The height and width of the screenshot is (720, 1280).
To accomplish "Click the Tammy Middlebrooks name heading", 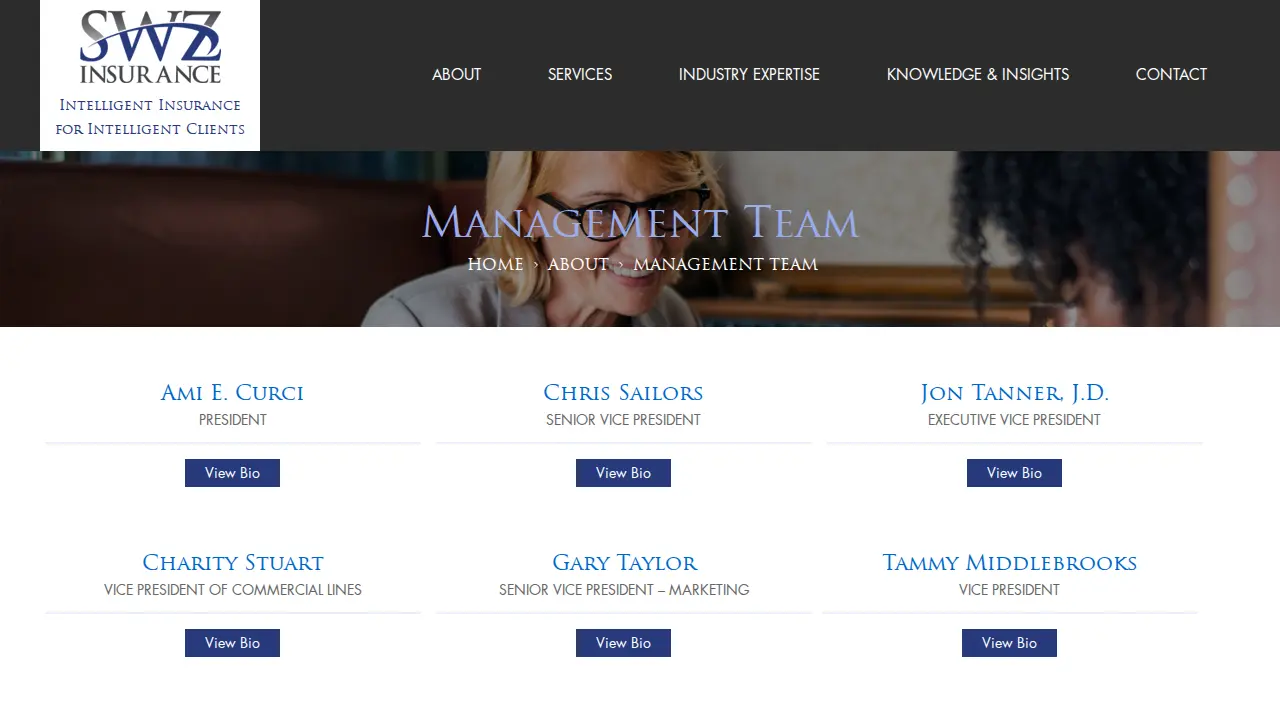I will point(1009,563).
